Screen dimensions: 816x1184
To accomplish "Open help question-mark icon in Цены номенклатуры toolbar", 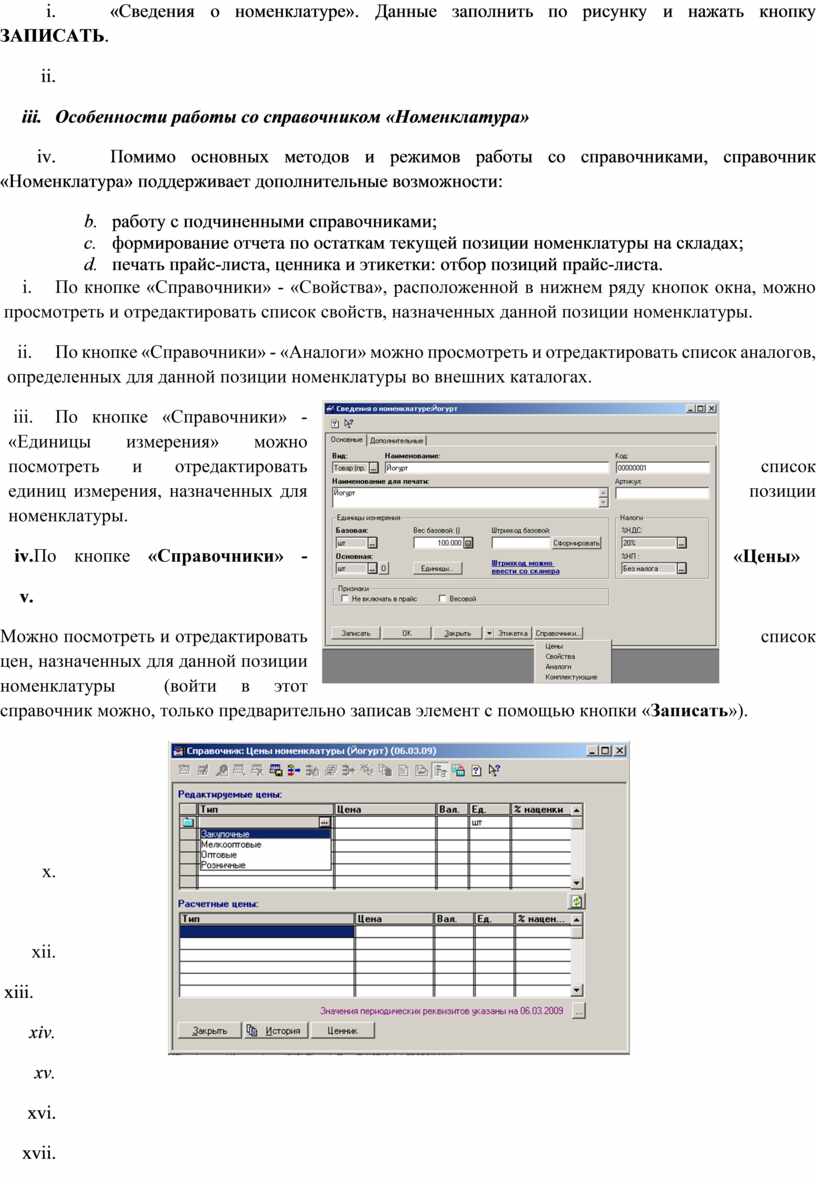I will click(476, 770).
